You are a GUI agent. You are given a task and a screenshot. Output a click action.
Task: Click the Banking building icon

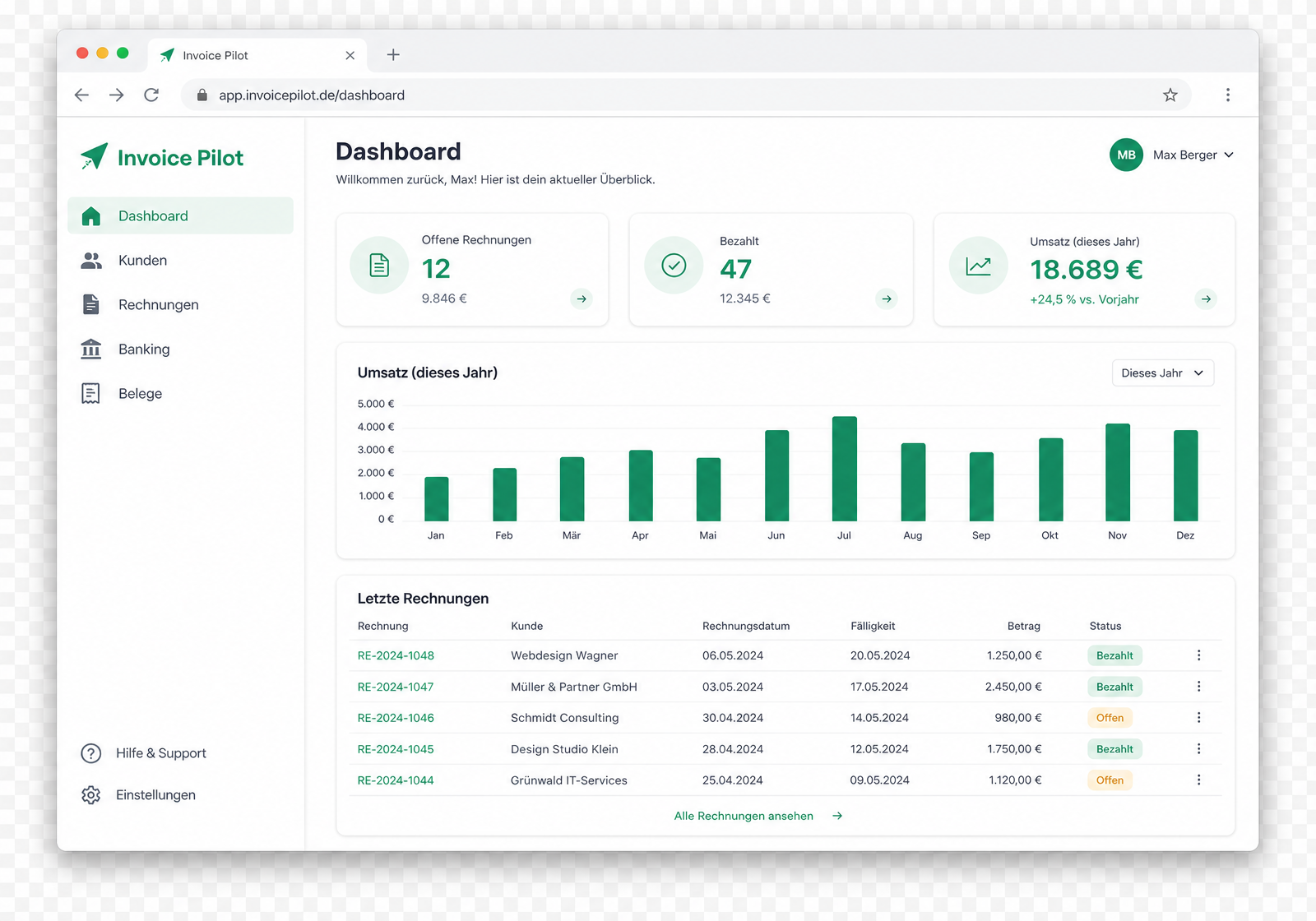click(x=91, y=349)
